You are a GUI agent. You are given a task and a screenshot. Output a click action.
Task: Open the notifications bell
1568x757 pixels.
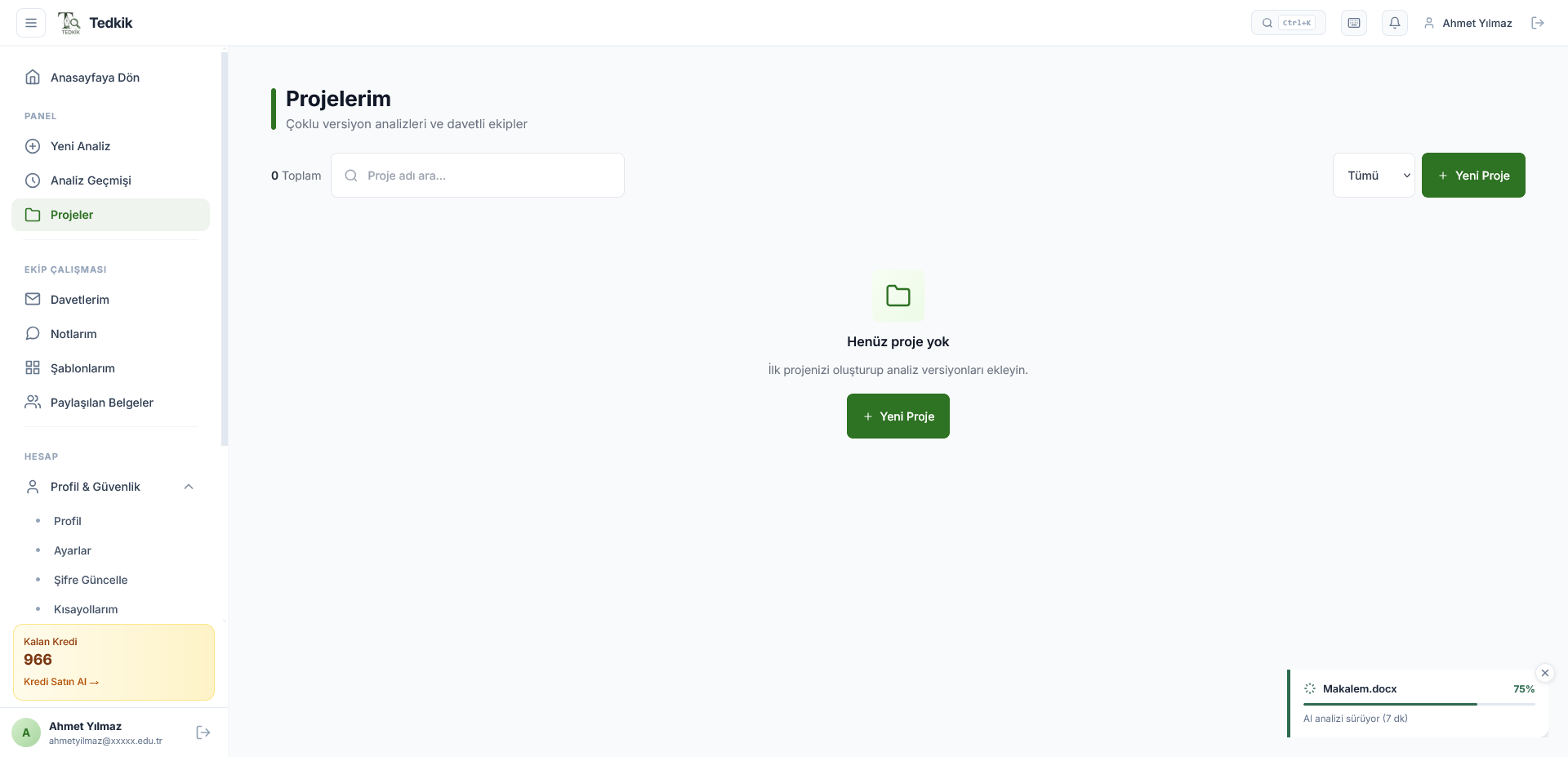(1395, 23)
